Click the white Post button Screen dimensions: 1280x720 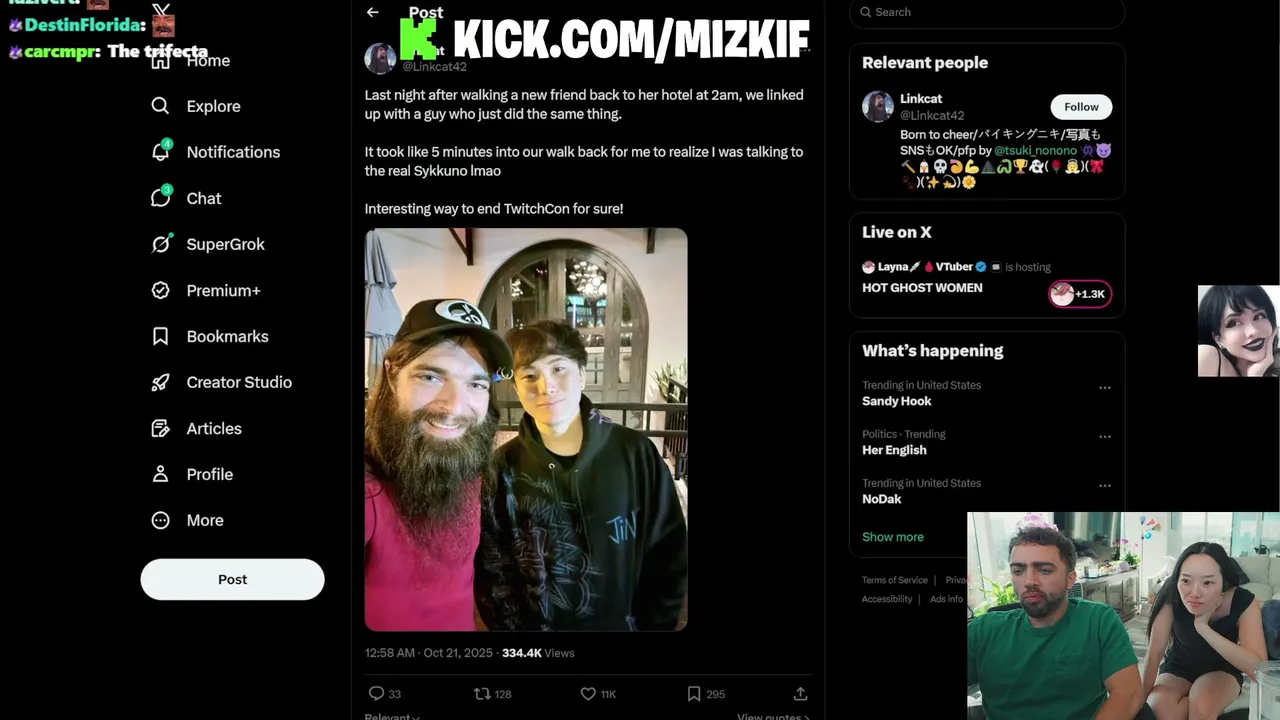coord(232,579)
